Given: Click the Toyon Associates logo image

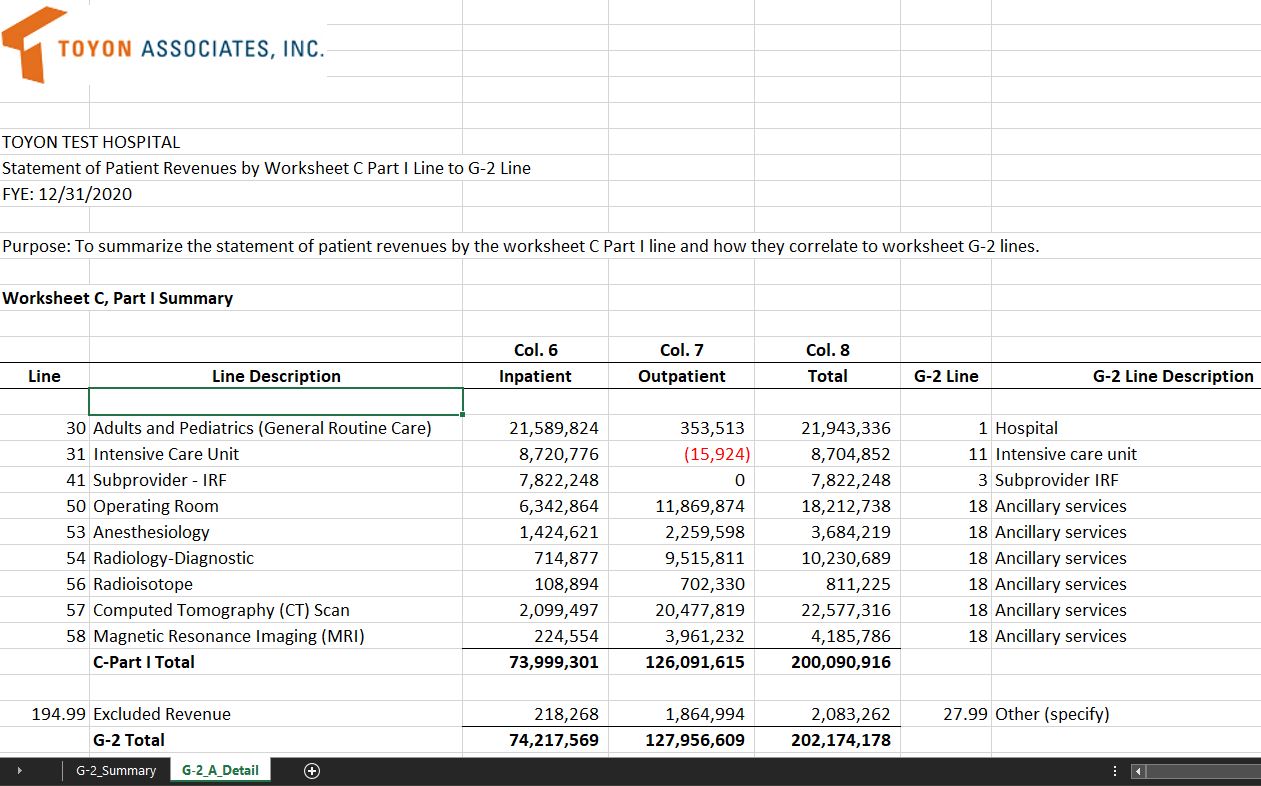Looking at the screenshot, I should point(163,45).
